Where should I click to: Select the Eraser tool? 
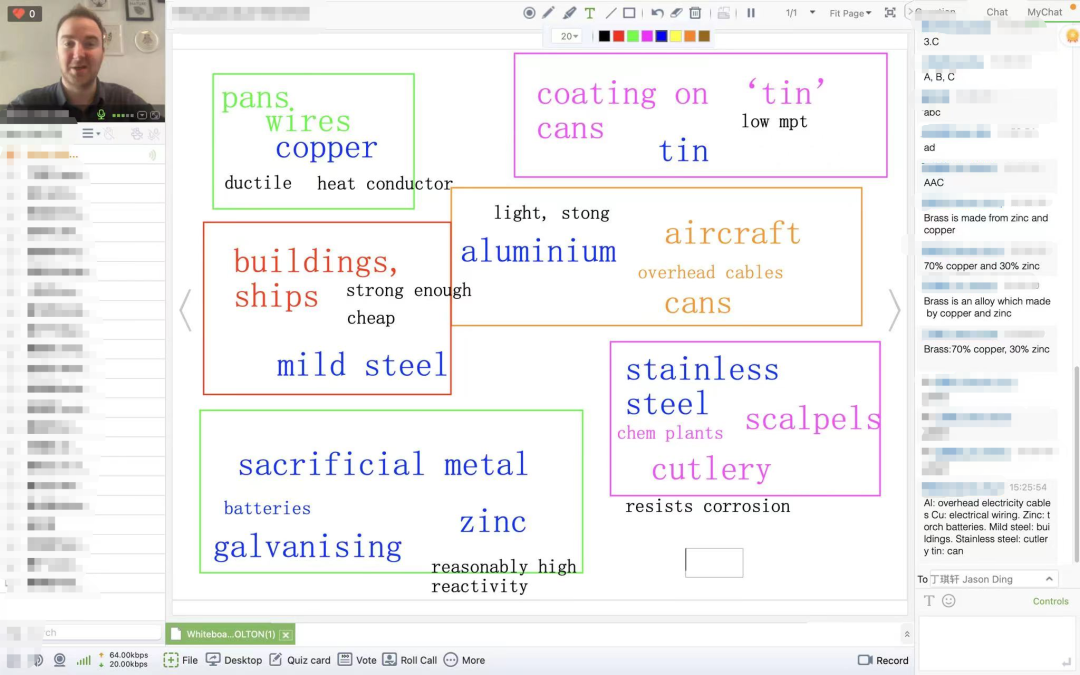click(676, 13)
